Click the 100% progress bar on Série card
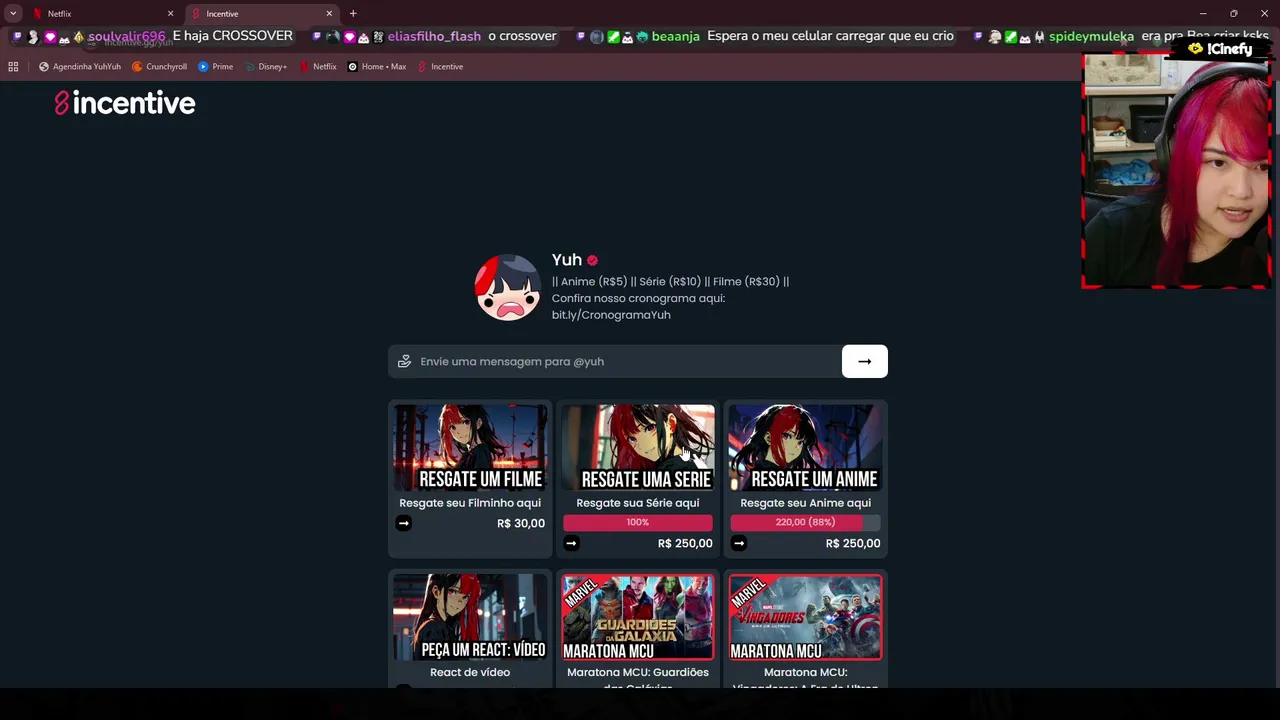The width and height of the screenshot is (1280, 720). [638, 522]
